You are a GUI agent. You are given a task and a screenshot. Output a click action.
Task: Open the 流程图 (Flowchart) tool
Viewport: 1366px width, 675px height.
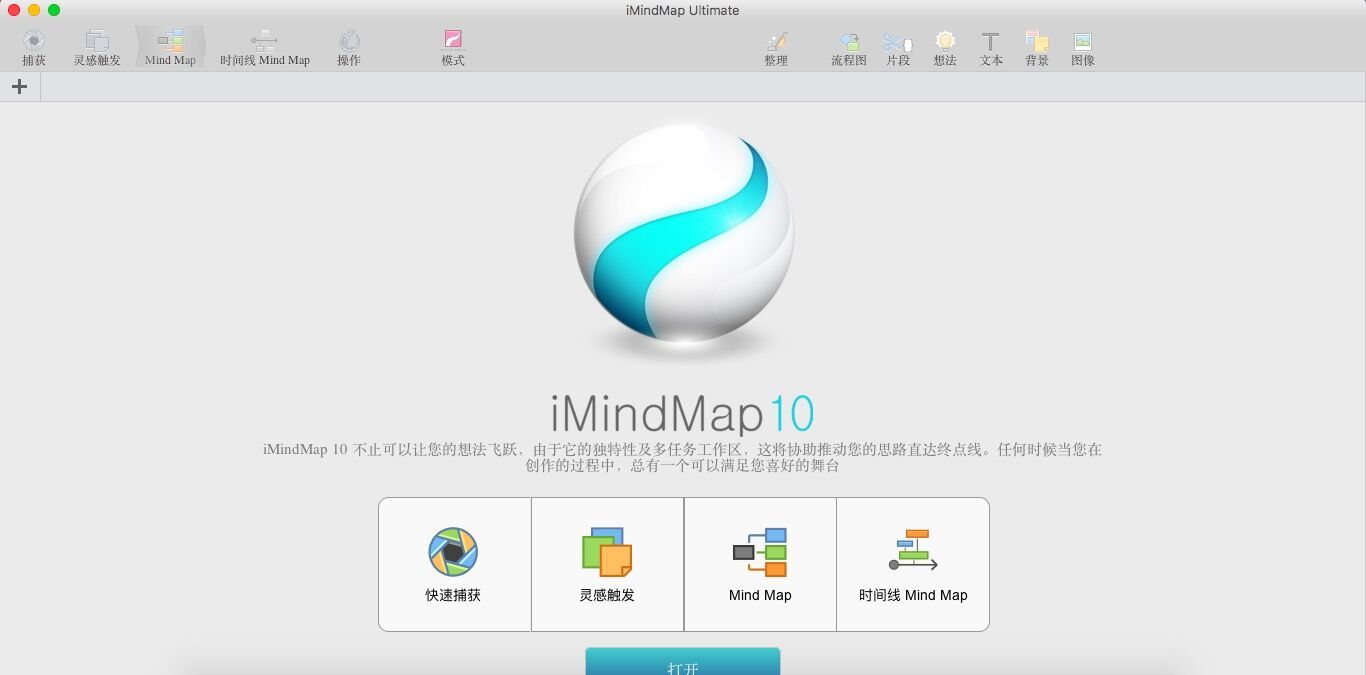[847, 45]
